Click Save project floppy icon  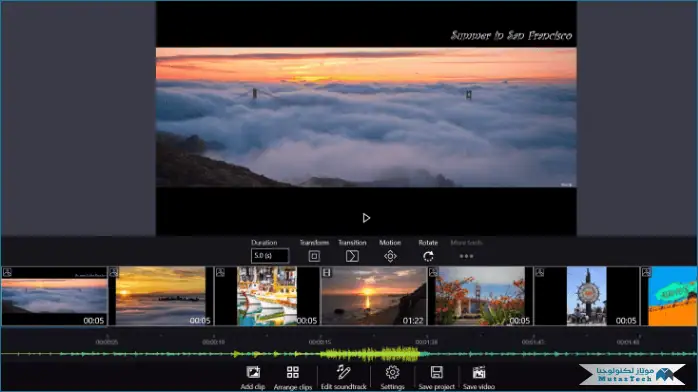tap(436, 372)
